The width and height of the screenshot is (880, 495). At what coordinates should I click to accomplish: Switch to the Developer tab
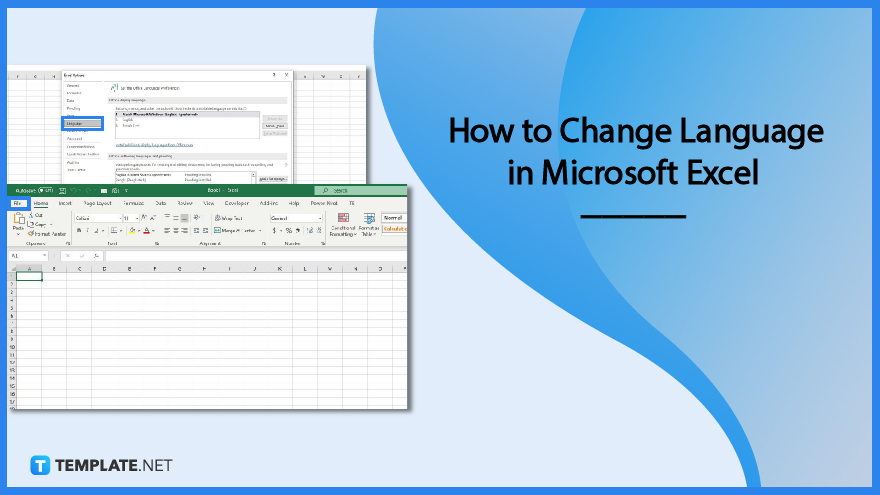237,203
